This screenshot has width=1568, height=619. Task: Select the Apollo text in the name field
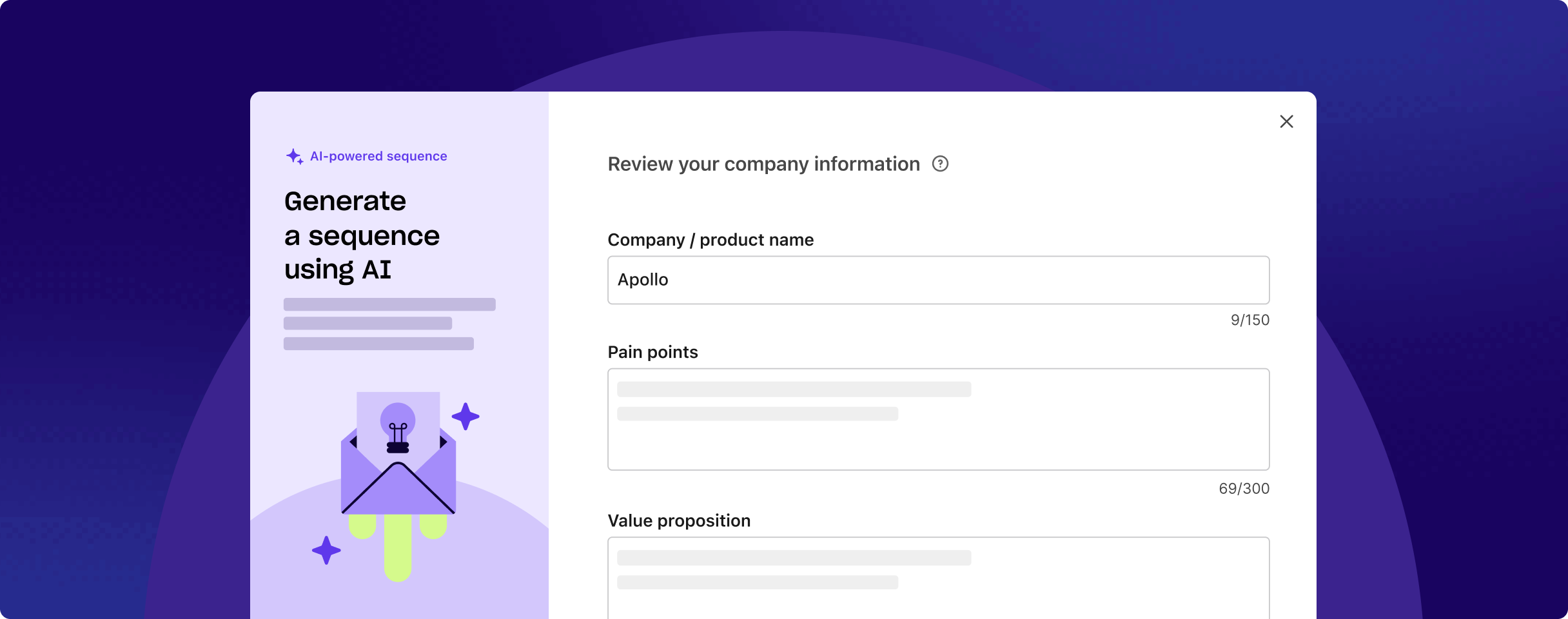(x=643, y=280)
